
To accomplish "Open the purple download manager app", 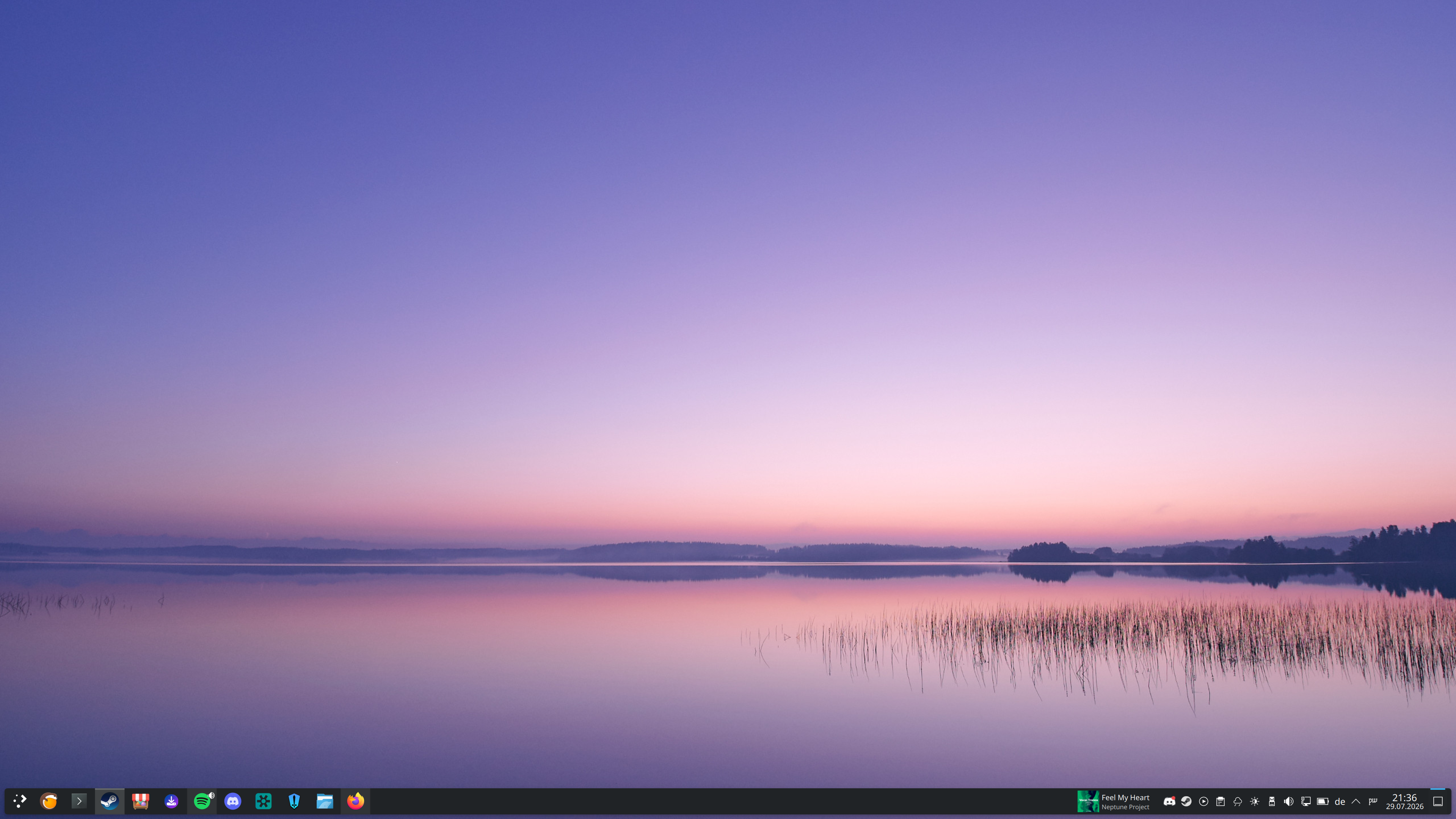I will point(171,801).
